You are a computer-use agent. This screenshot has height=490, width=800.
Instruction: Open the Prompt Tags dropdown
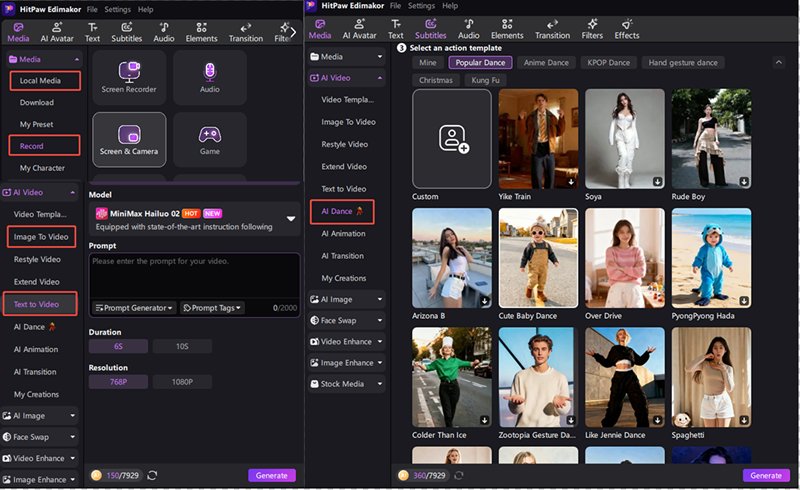click(x=212, y=308)
